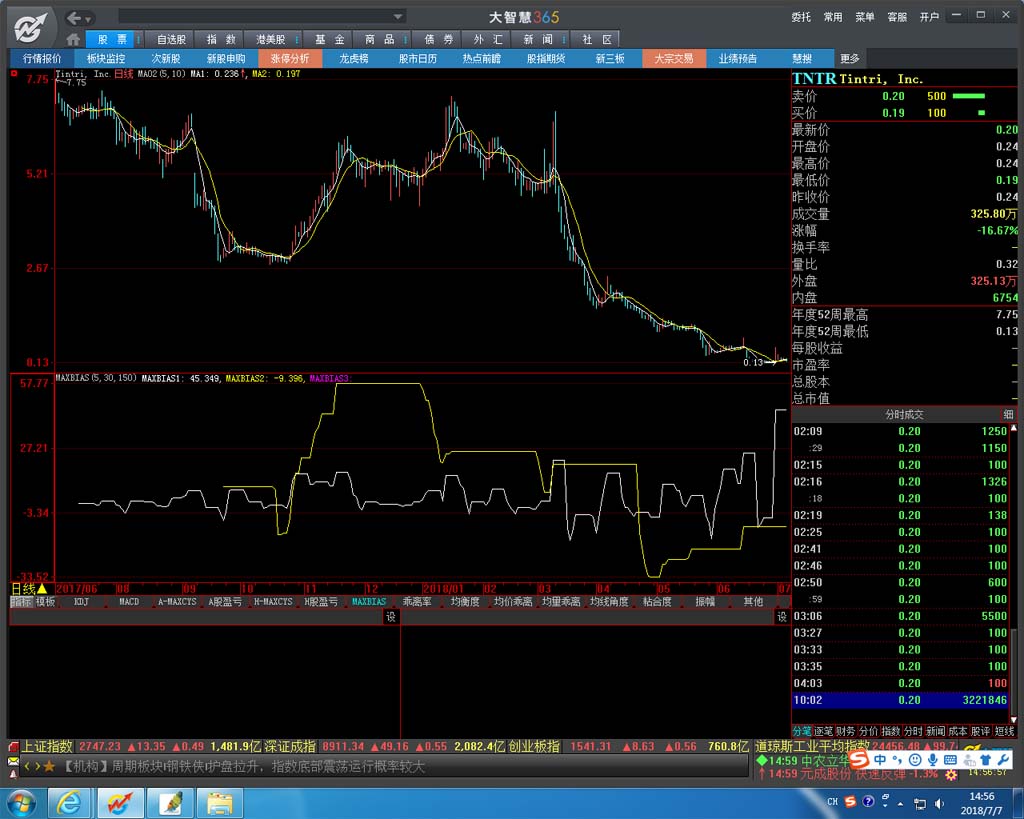The height and width of the screenshot is (819, 1024).
Task: Open 热点前瞻 hot topics
Action: [482, 59]
